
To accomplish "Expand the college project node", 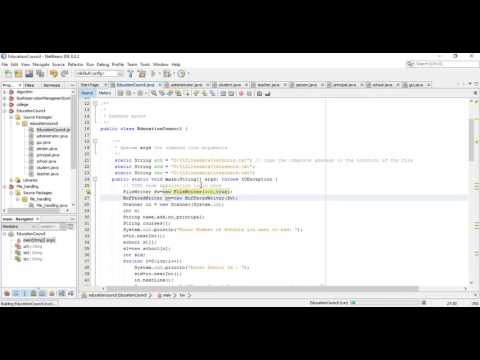I will click(5, 104).
